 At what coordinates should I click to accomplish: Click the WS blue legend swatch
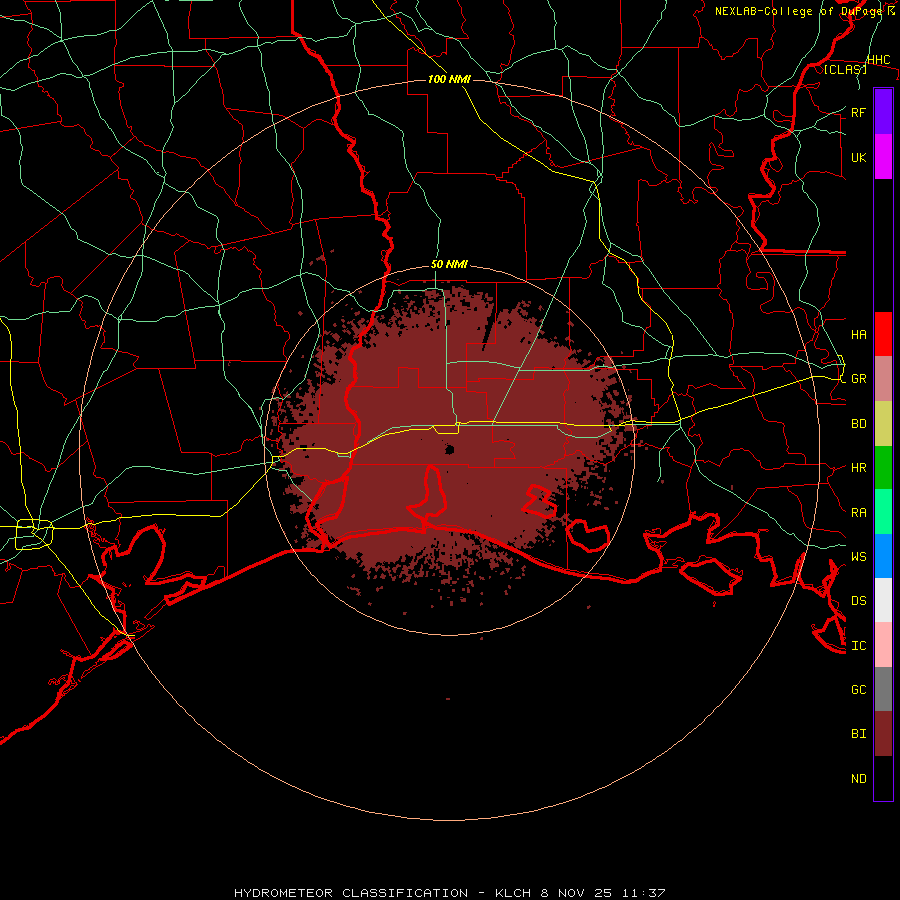click(883, 556)
